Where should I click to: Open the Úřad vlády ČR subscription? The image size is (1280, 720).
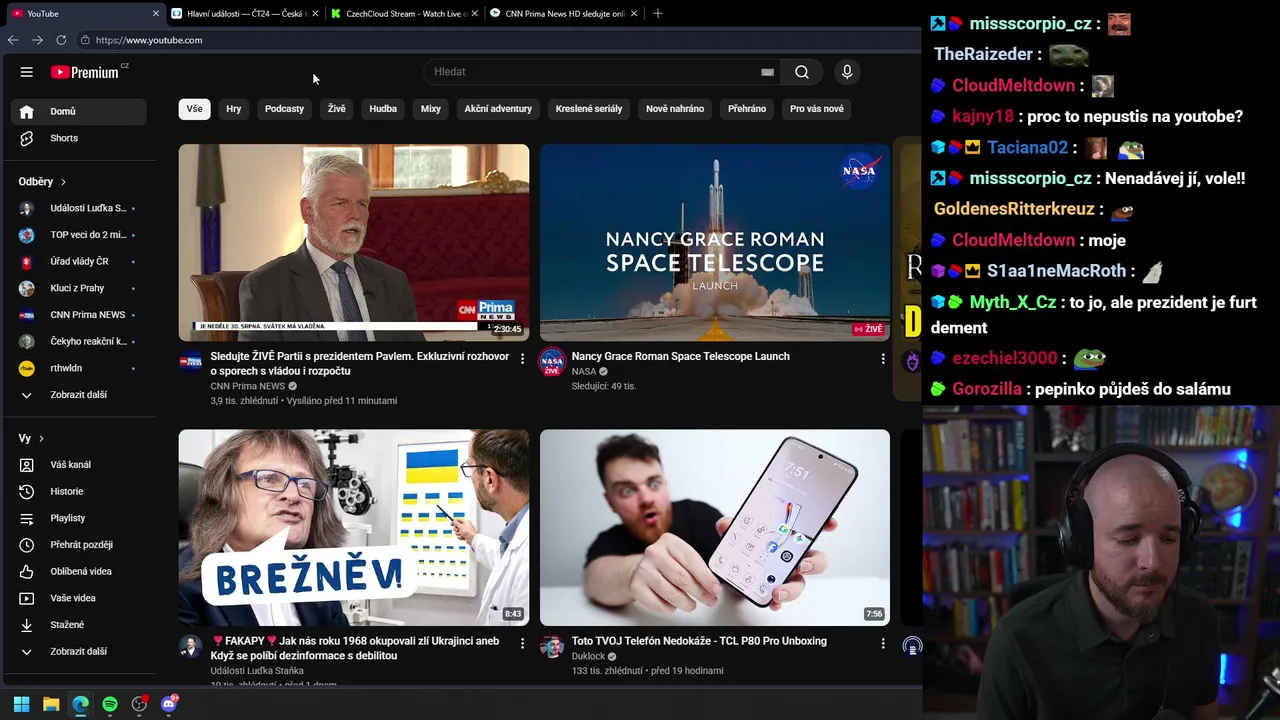tap(79, 262)
